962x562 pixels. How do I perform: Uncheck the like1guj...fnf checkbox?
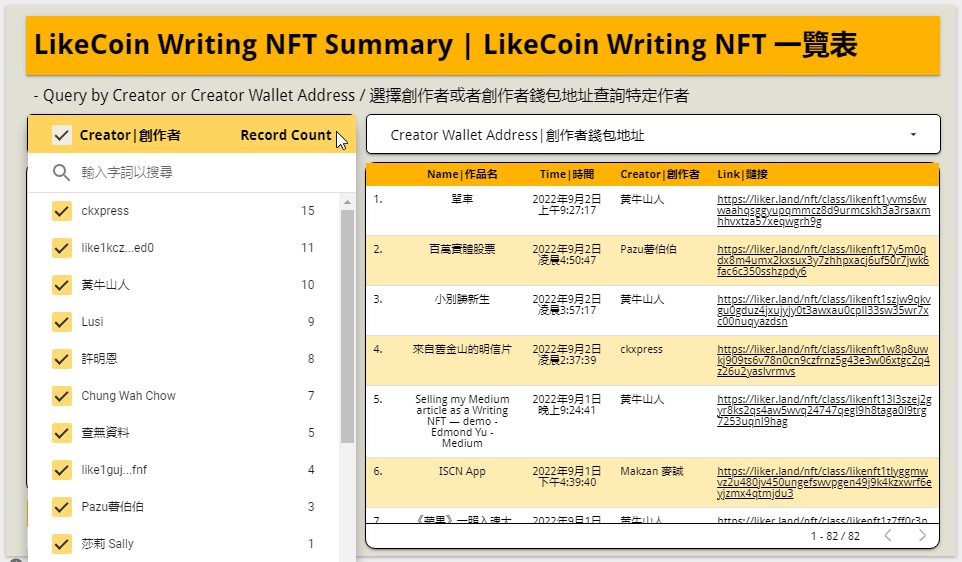(61, 470)
